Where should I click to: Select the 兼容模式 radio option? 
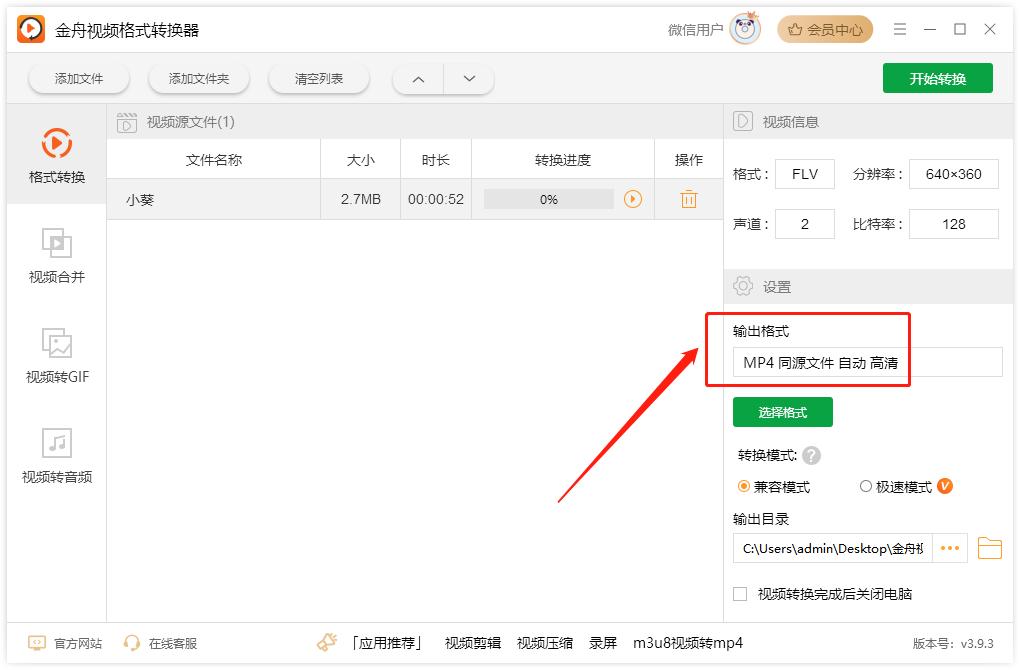[x=743, y=487]
